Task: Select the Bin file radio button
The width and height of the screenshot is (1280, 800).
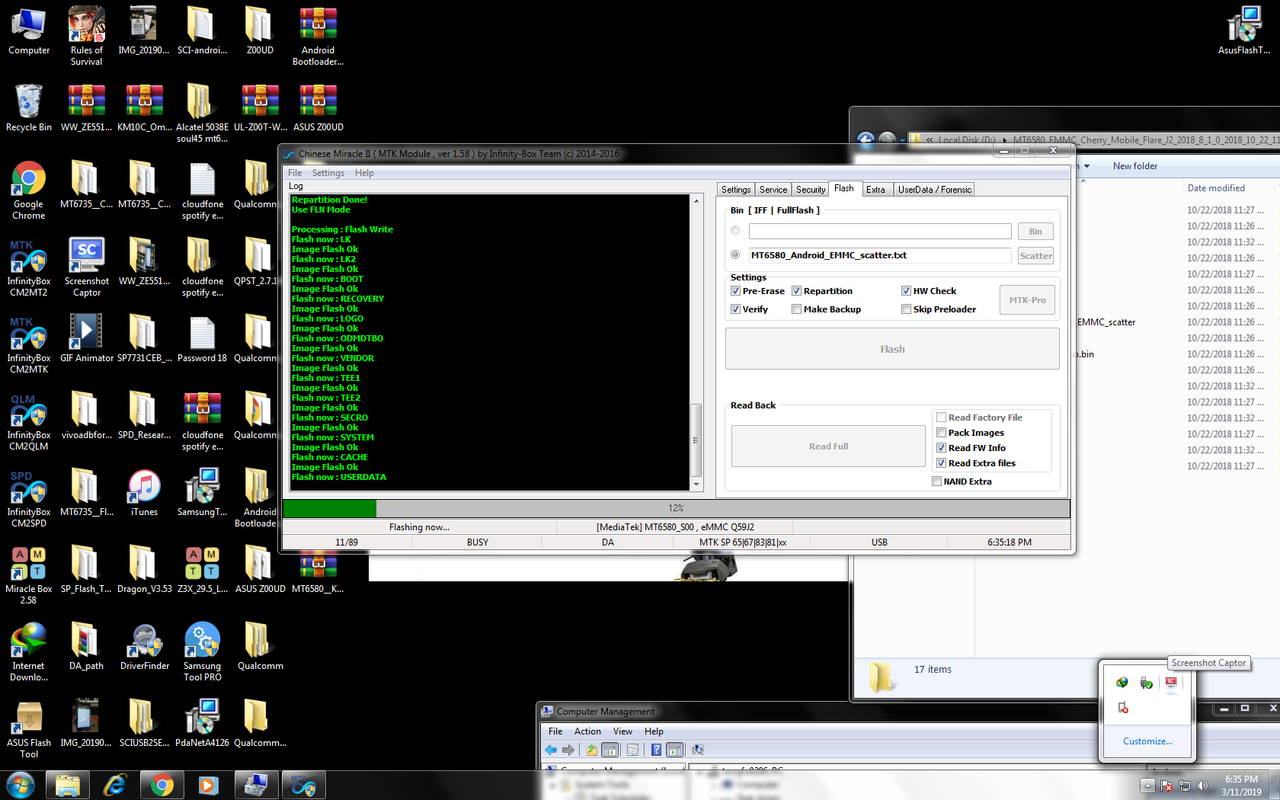Action: pos(737,231)
